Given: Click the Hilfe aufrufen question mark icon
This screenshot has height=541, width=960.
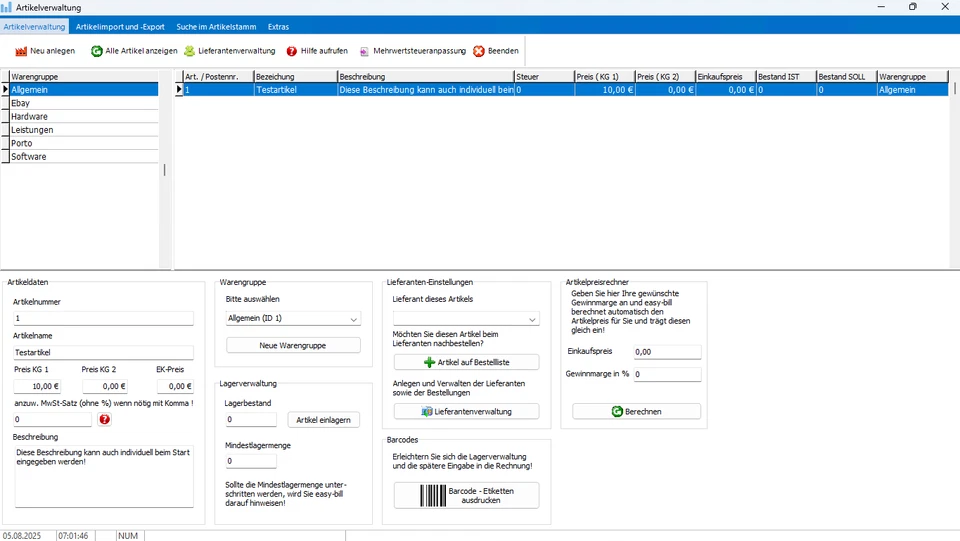Looking at the screenshot, I should (291, 51).
